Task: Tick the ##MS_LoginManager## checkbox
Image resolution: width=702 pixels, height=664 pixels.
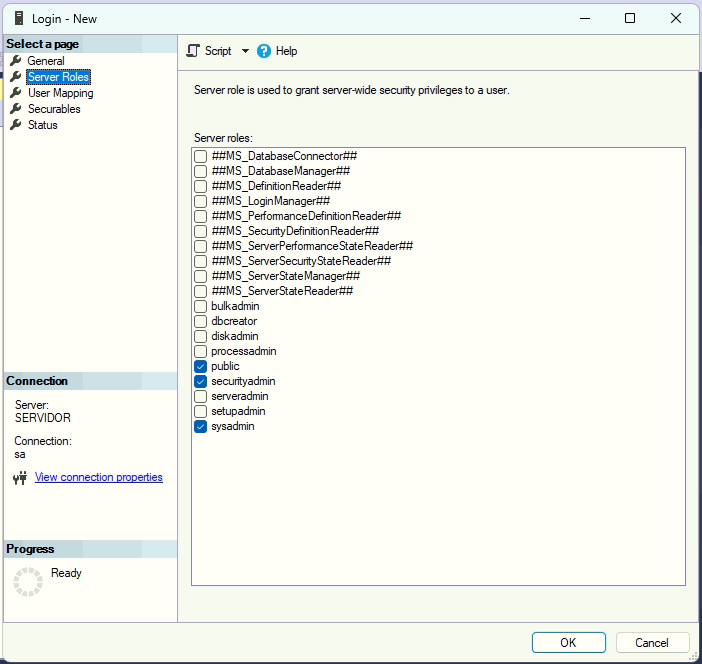Action: 200,201
